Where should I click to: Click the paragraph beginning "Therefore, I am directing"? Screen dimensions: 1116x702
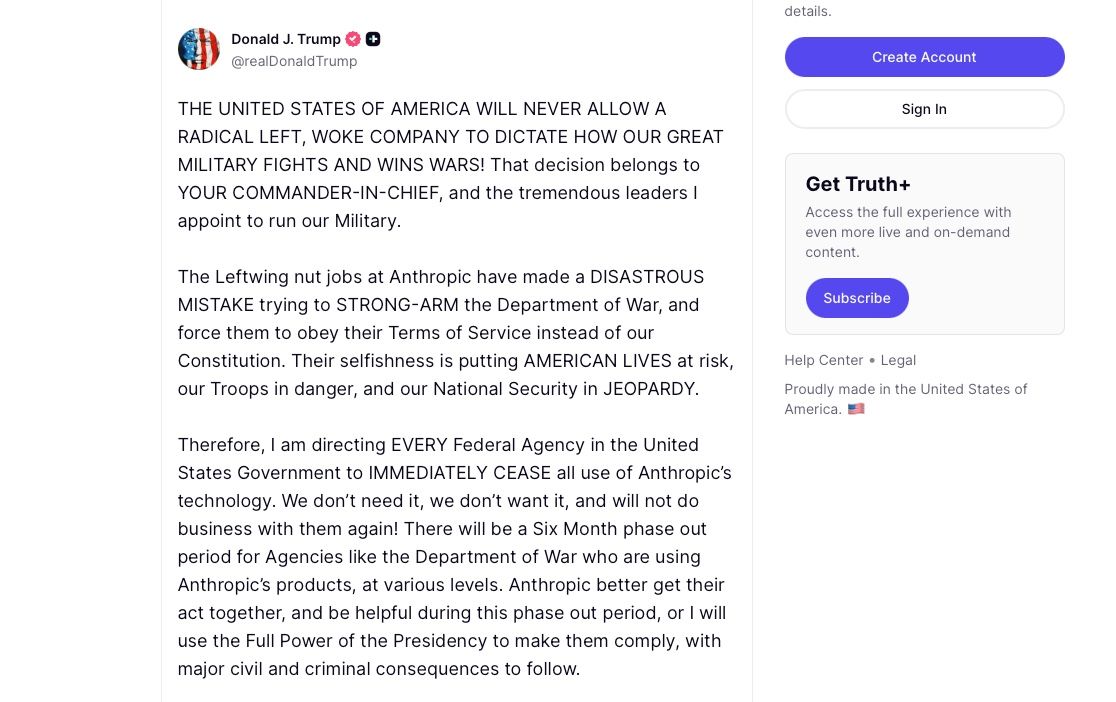point(454,556)
